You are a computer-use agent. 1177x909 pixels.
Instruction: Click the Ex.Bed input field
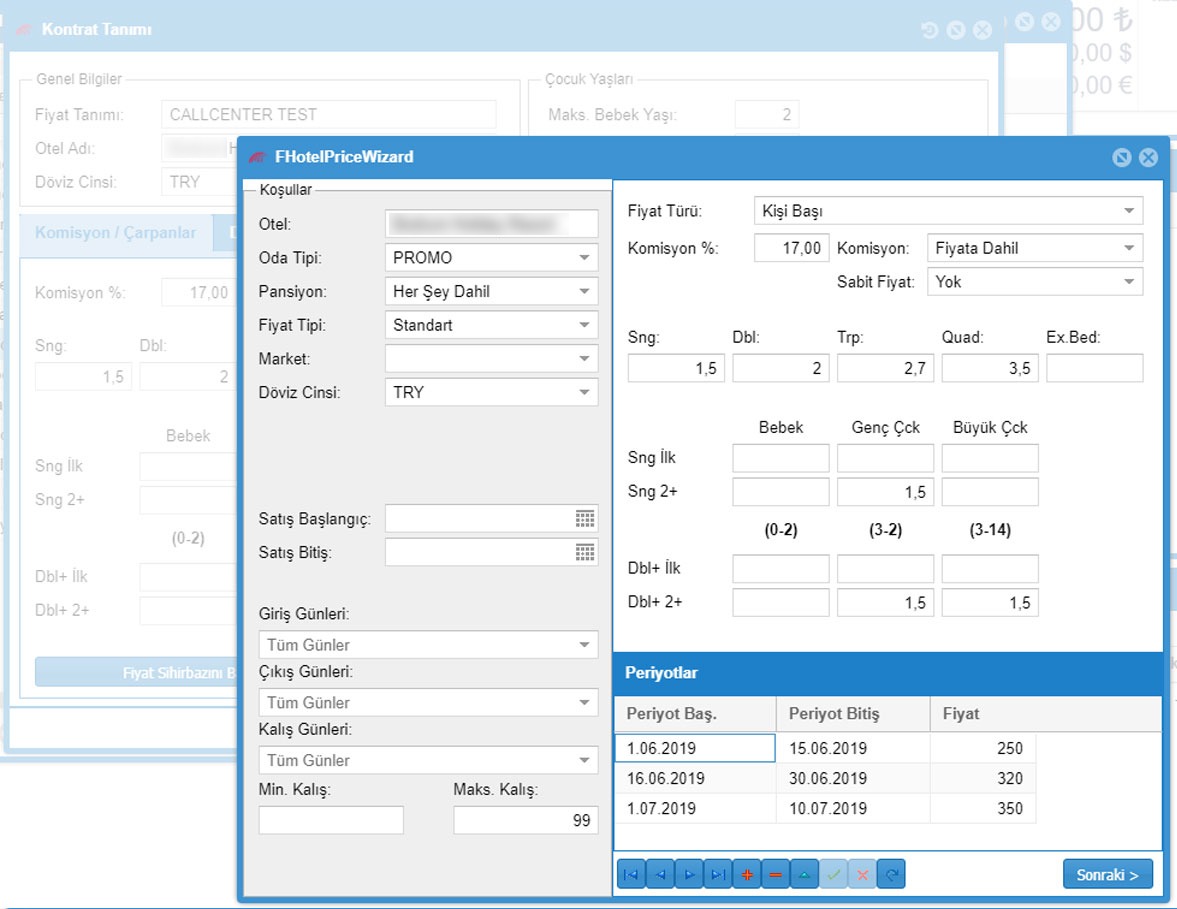tap(1094, 369)
